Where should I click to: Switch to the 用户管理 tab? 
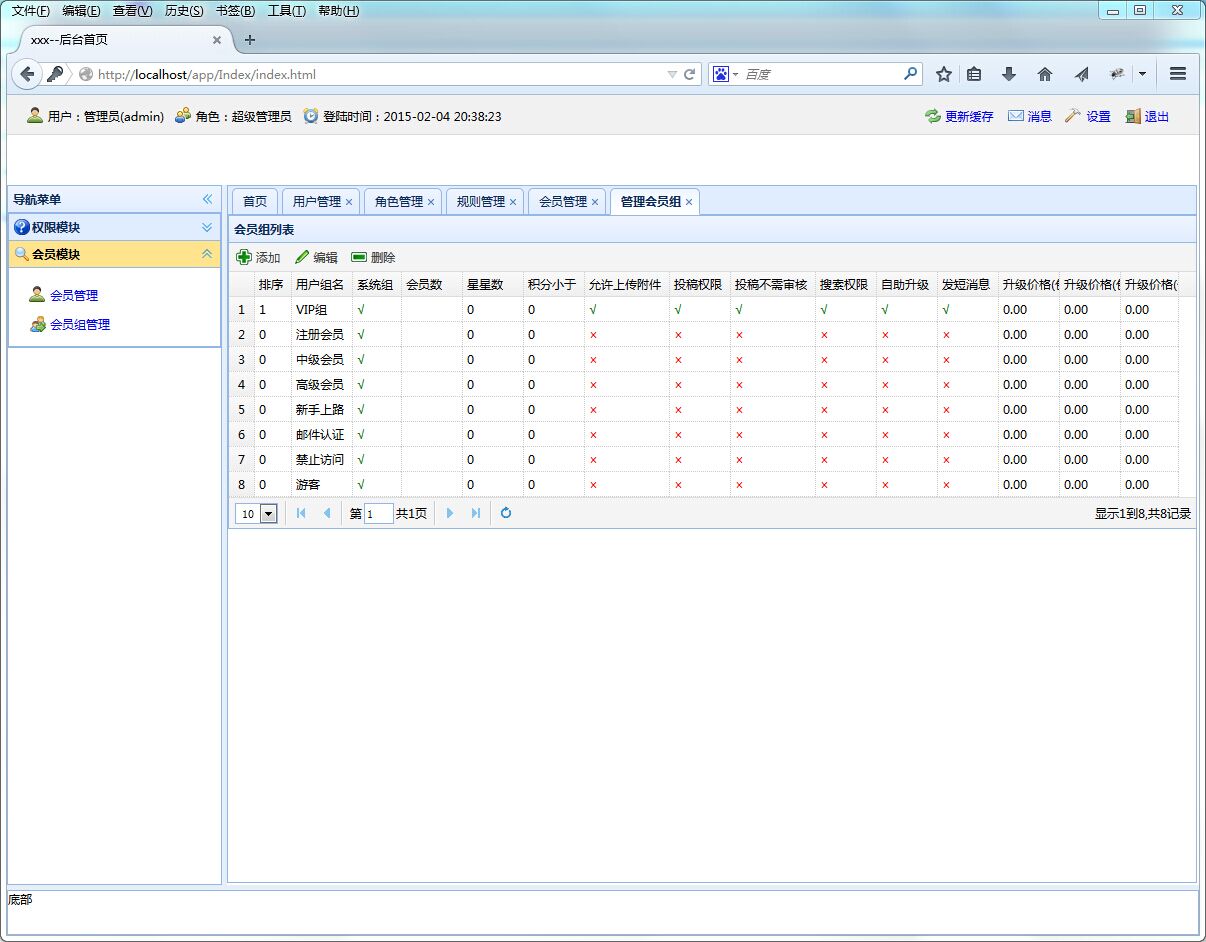317,202
